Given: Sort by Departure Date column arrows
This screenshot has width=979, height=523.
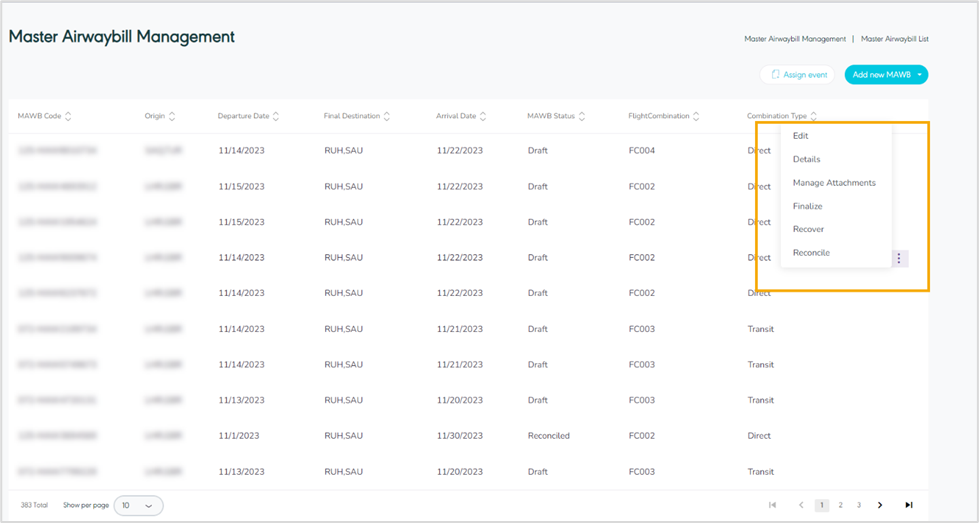Looking at the screenshot, I should point(276,117).
